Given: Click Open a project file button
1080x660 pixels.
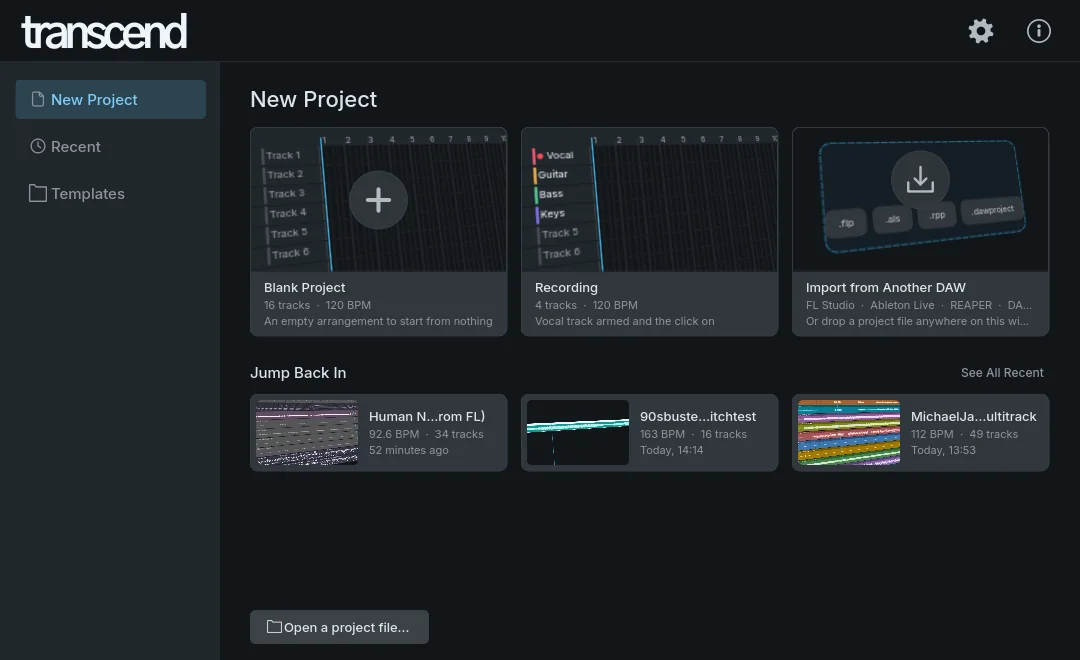Looking at the screenshot, I should [340, 627].
